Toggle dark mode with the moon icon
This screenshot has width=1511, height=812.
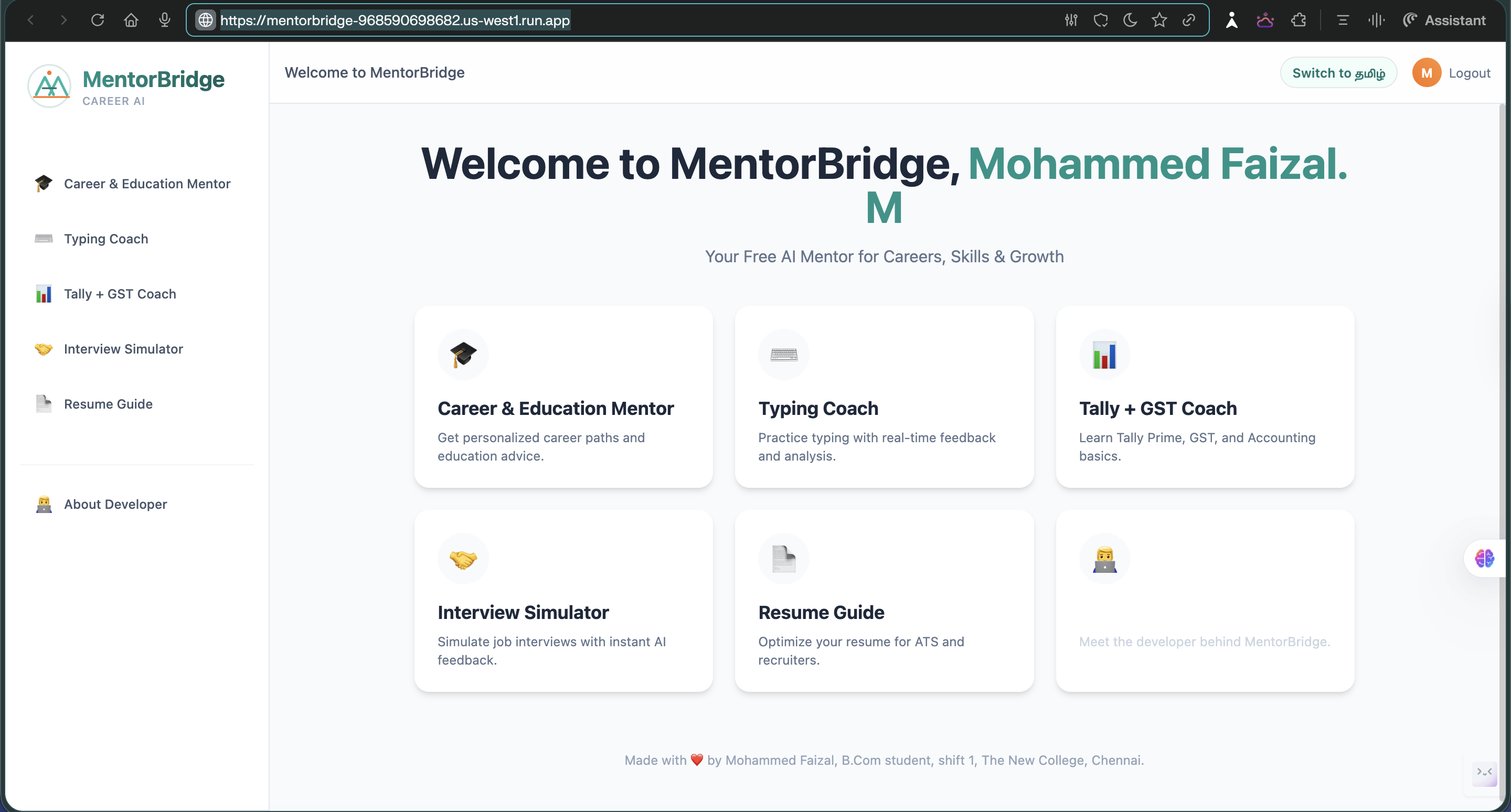point(1130,19)
